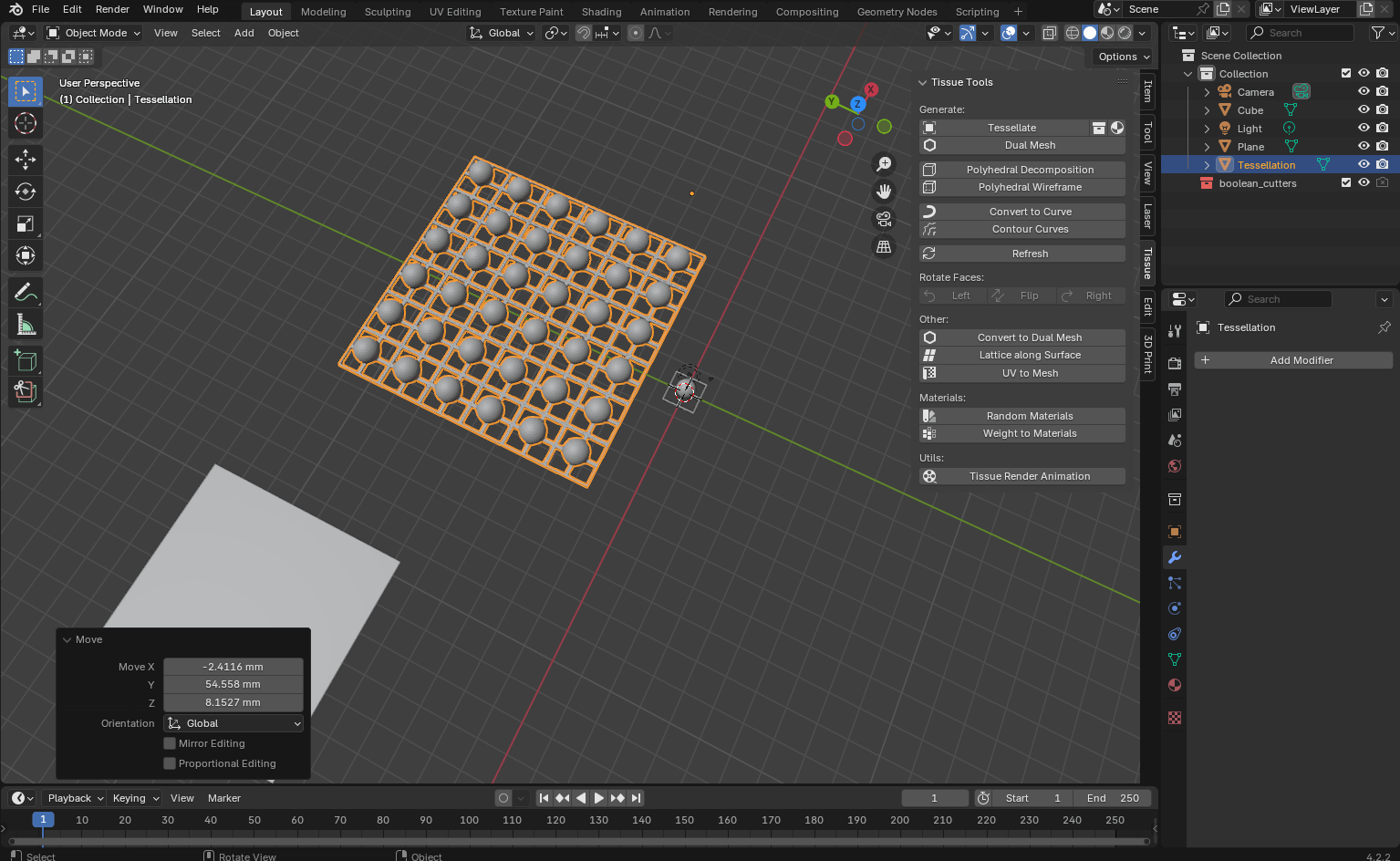The image size is (1400, 861).
Task: Uncheck boolean_cutters collection checkbox
Action: pyautogui.click(x=1345, y=183)
